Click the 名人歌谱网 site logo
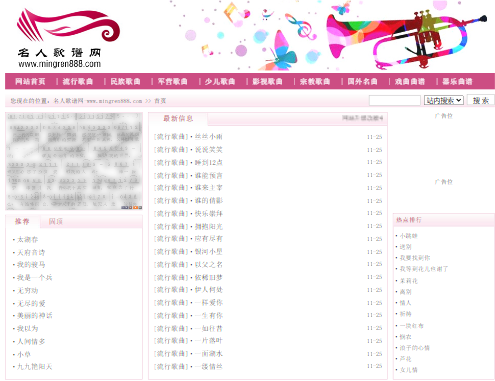This screenshot has width=495, height=381. [68, 38]
